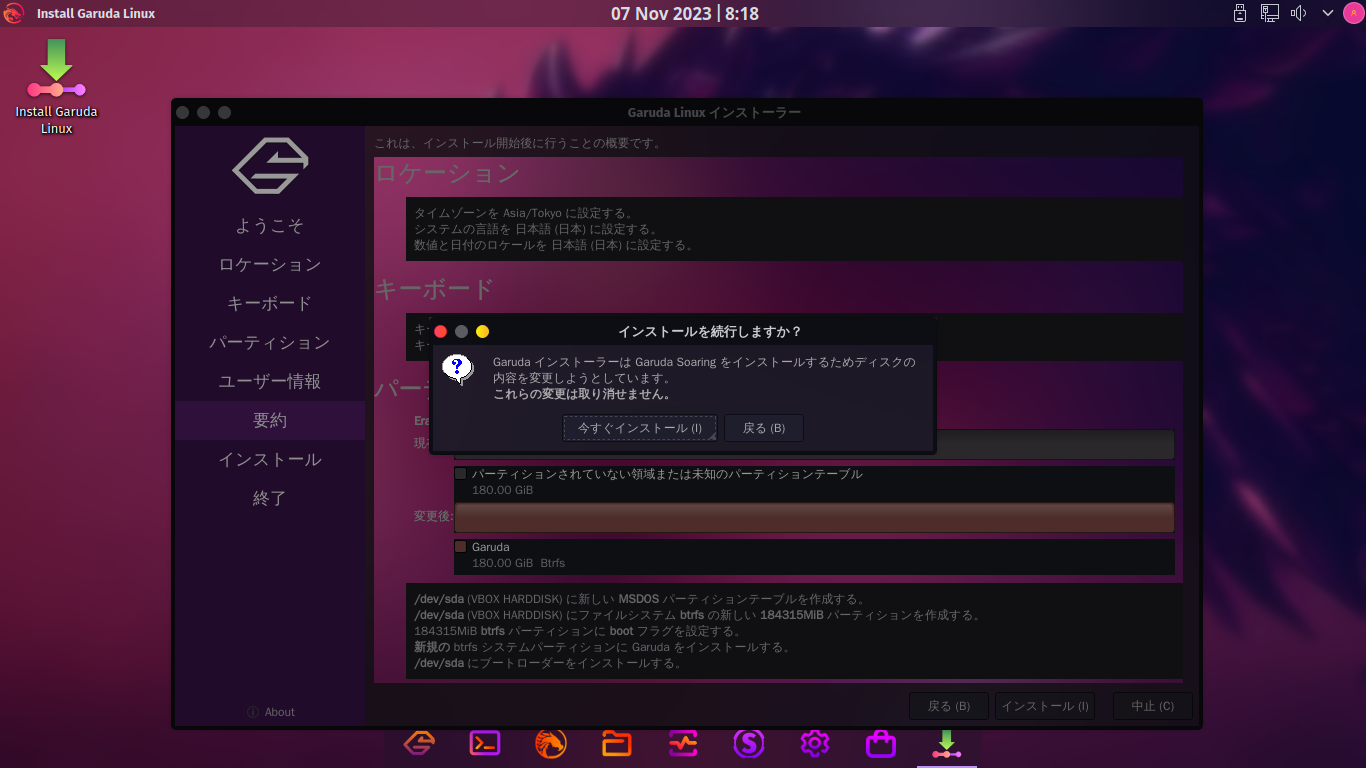This screenshot has height=768, width=1366.
Task: Click the Garuda brown legend square
Action: tap(461, 547)
